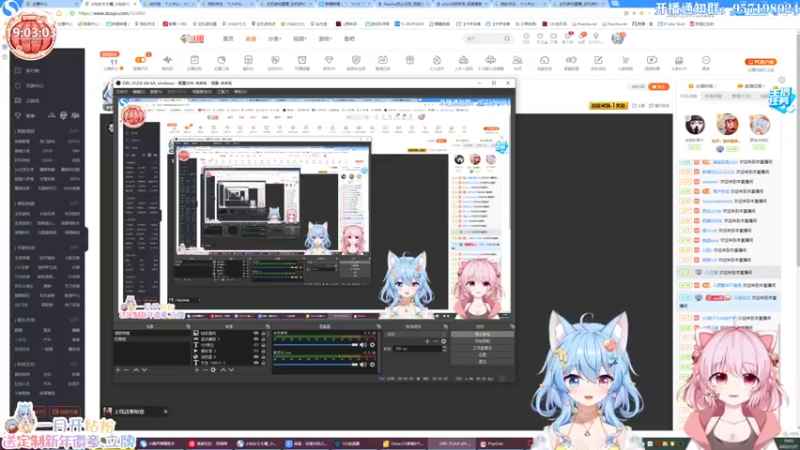The height and width of the screenshot is (450, 800).
Task: Move the selected scene down in OBS
Action: point(144,369)
